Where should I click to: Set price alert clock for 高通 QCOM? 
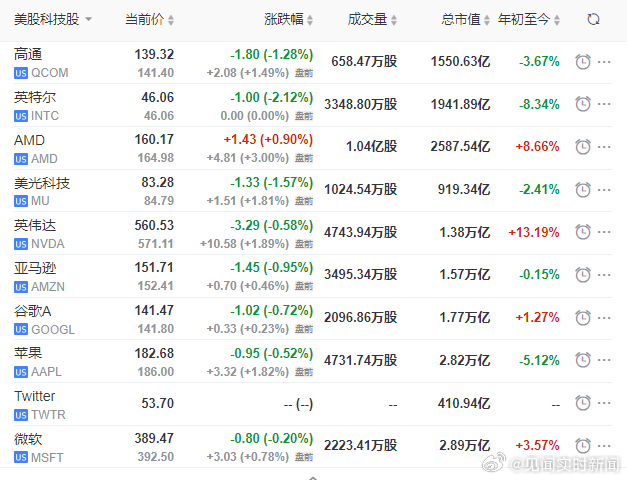point(583,62)
